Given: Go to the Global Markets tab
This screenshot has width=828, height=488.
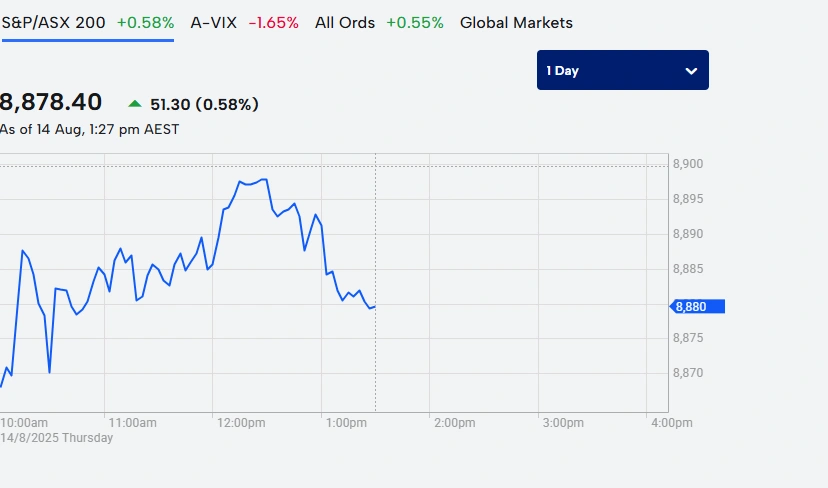Looking at the screenshot, I should pos(516,22).
